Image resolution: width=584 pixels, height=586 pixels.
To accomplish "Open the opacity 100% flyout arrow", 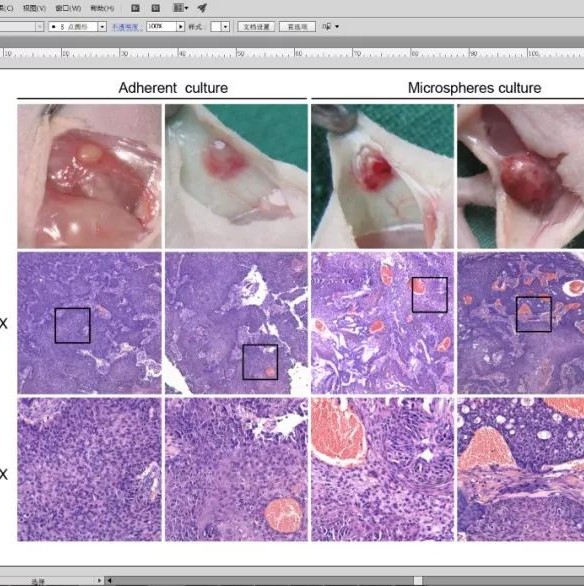I will (180, 27).
